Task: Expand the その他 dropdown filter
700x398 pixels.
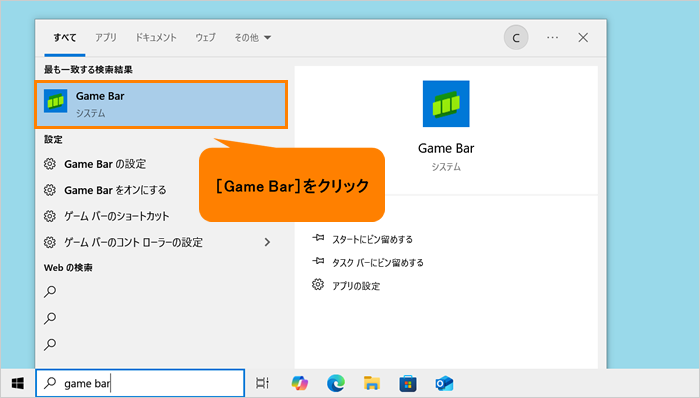Action: 253,38
